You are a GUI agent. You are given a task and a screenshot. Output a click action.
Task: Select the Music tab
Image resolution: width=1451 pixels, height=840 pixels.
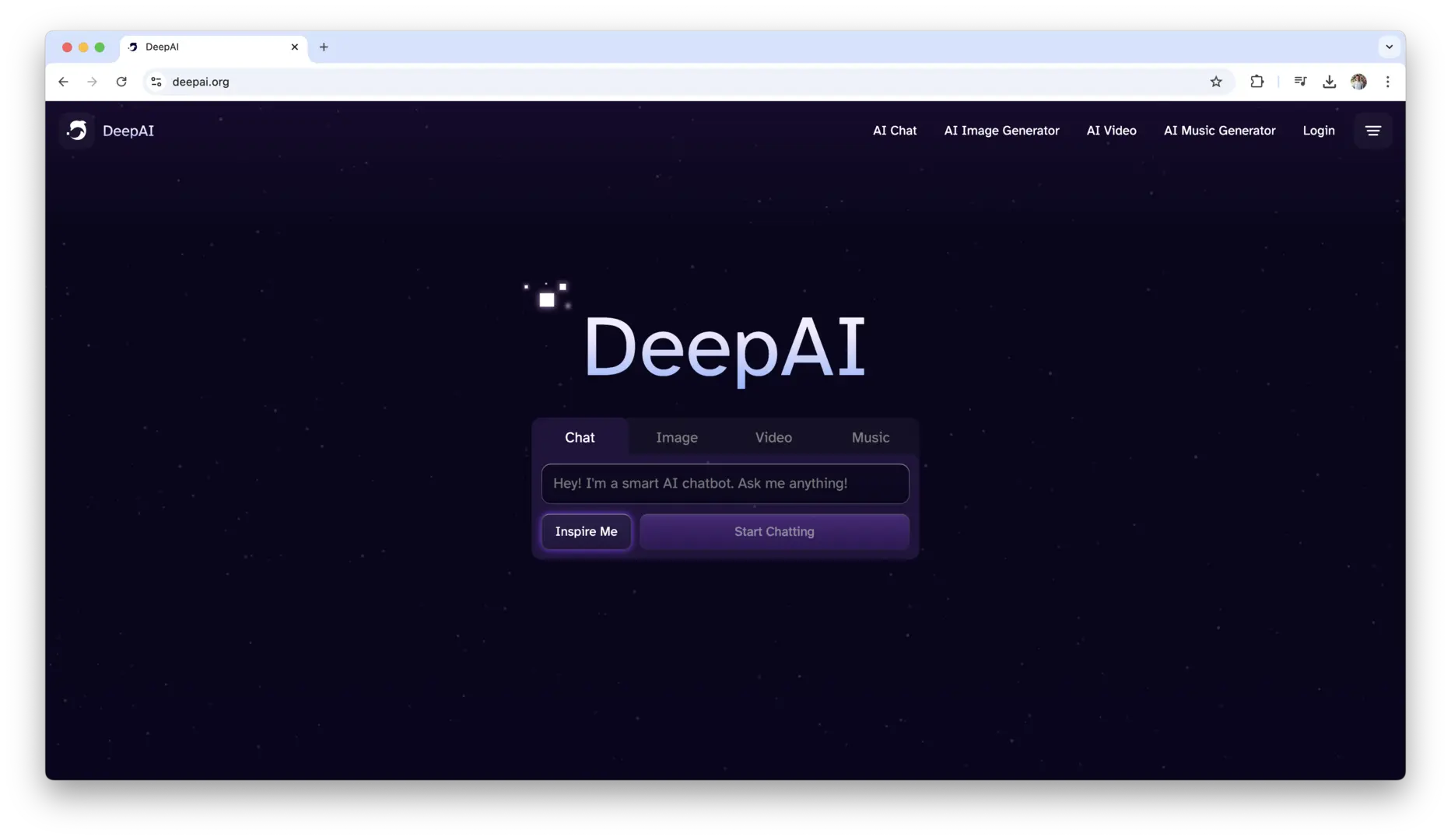pyautogui.click(x=870, y=437)
